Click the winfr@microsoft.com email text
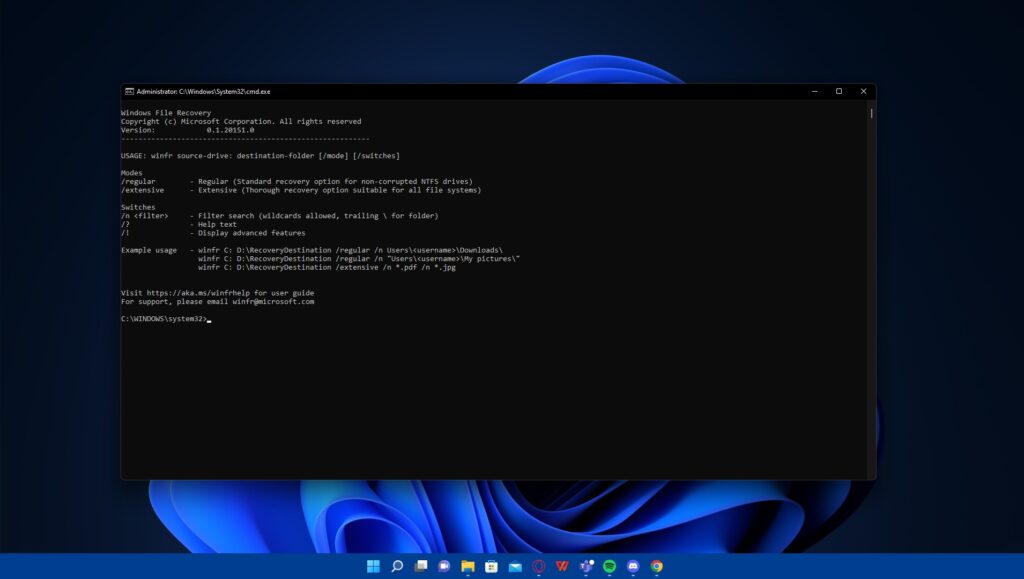 click(273, 302)
